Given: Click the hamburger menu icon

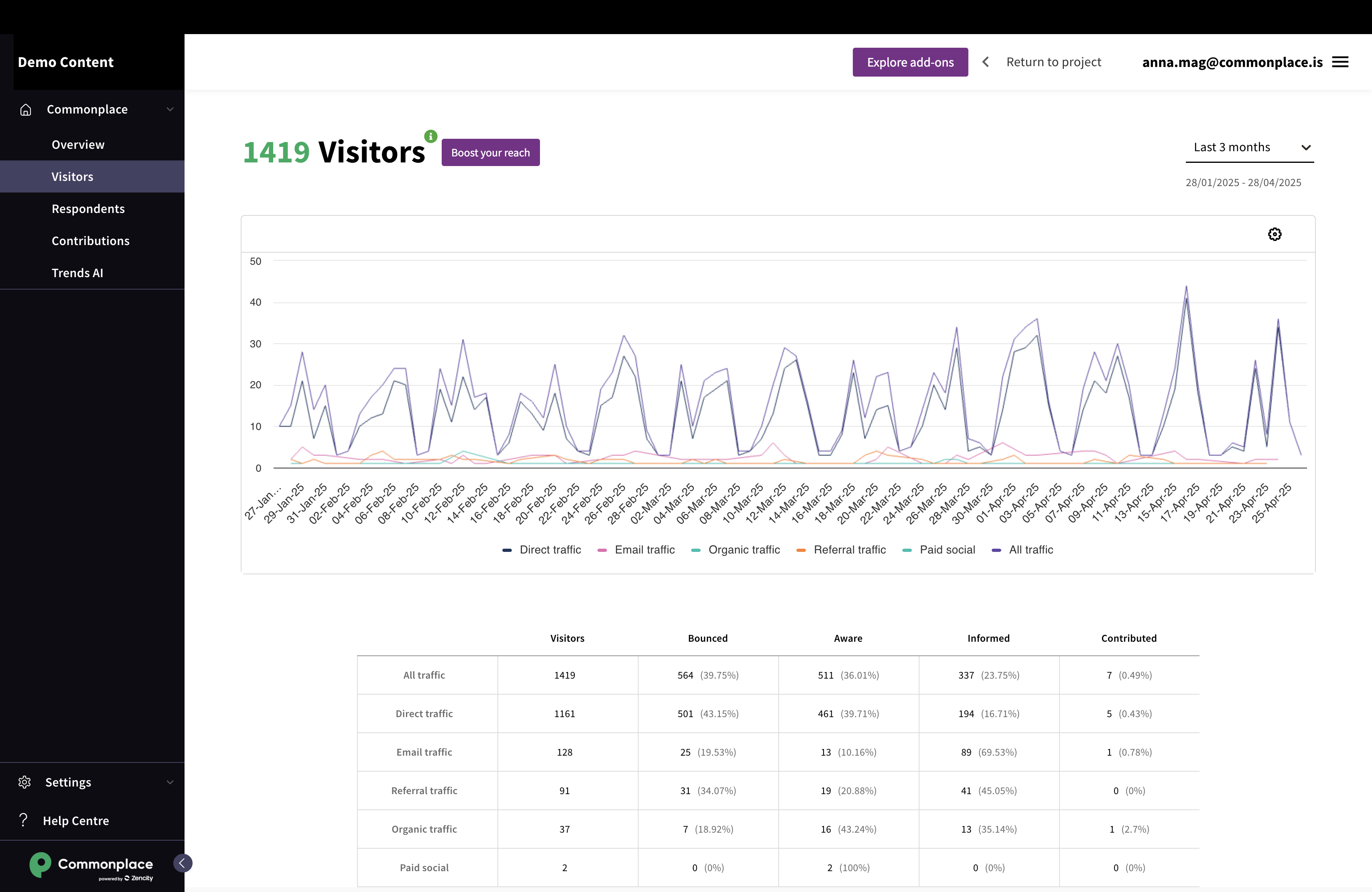Looking at the screenshot, I should [x=1340, y=62].
